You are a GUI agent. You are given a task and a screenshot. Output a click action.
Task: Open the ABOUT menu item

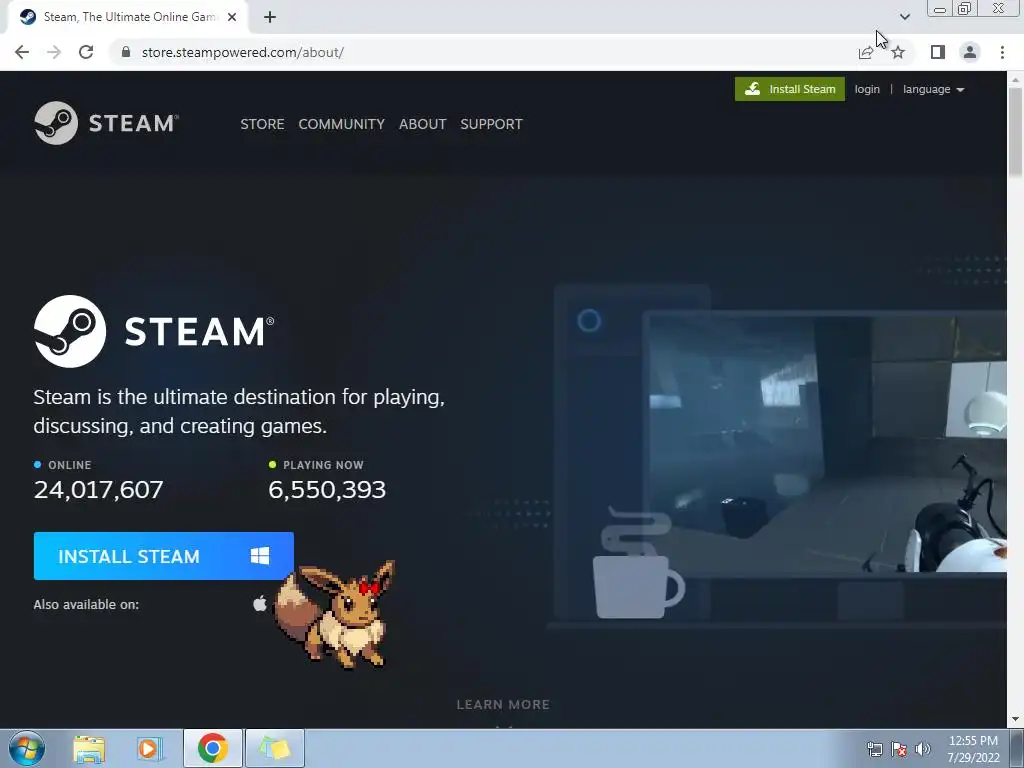[423, 124]
